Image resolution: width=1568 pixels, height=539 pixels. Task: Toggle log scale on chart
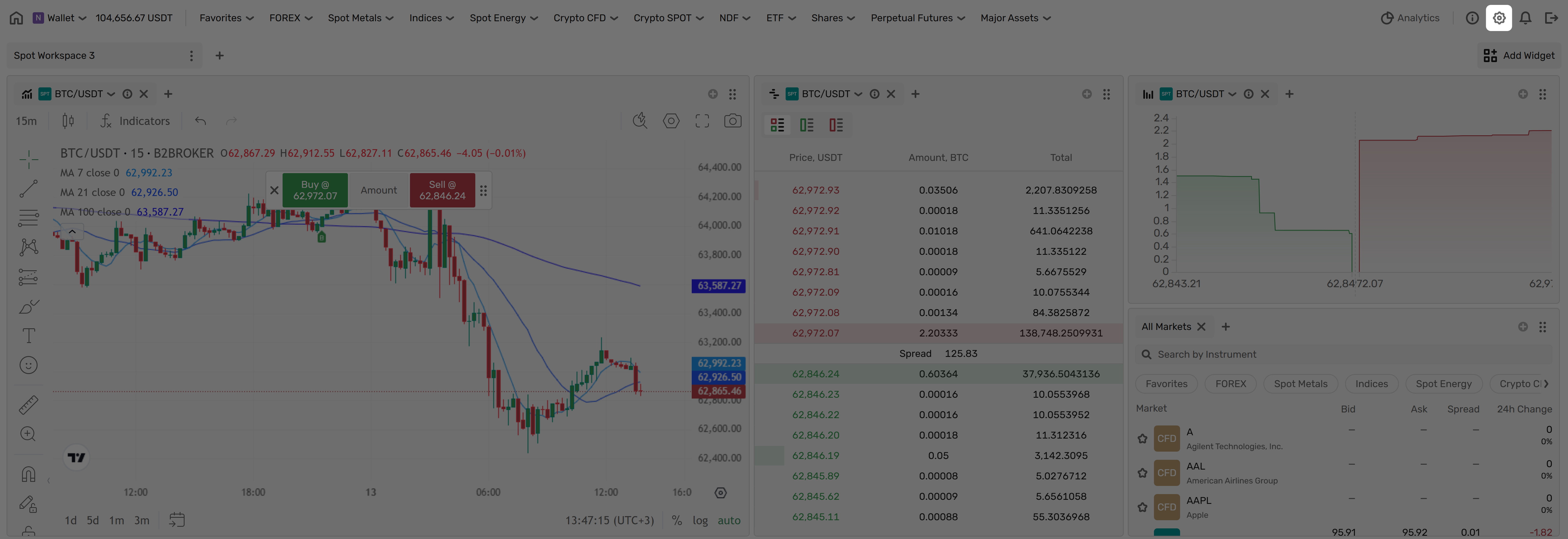click(700, 521)
